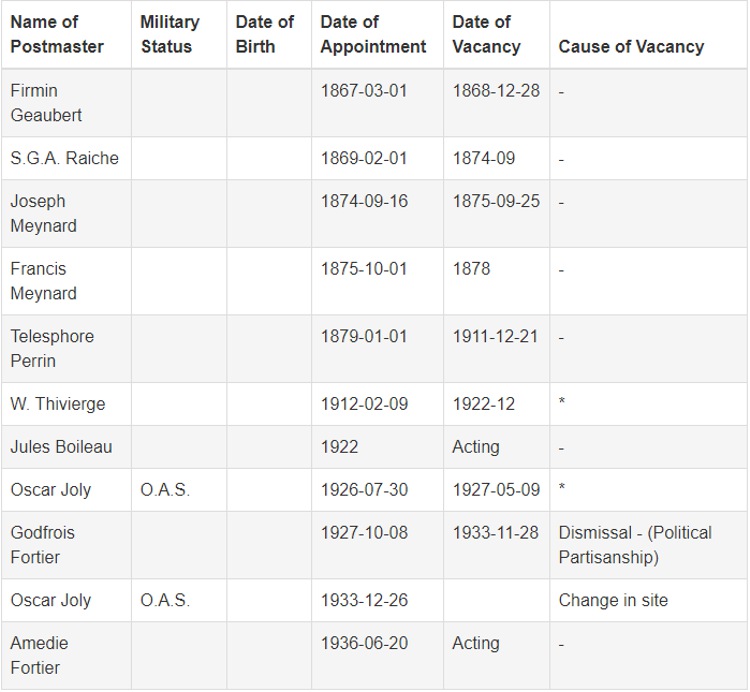Select the vacancy date 1911-12-21
Screen dimensions: 750x692
tap(495, 336)
